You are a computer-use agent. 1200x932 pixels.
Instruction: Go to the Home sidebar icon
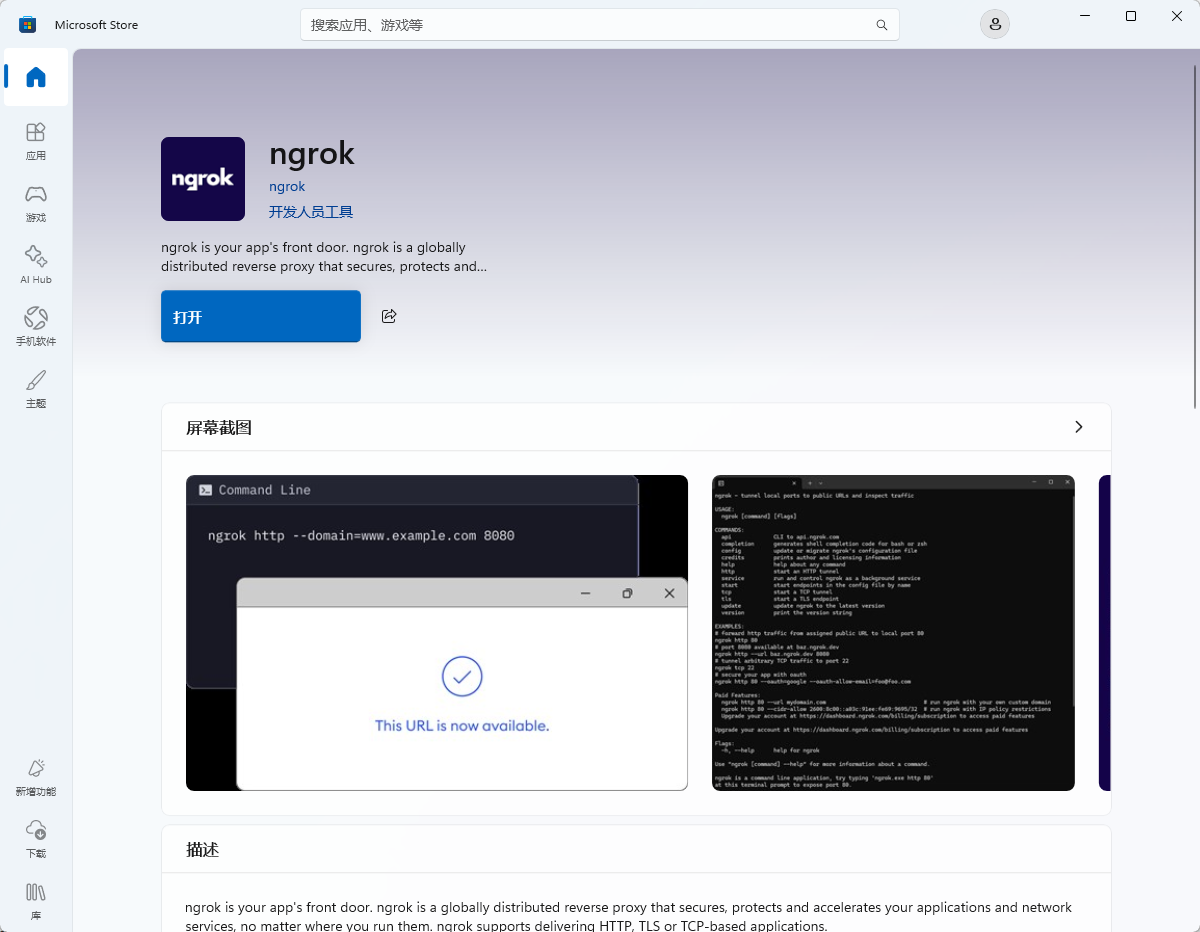(x=36, y=77)
